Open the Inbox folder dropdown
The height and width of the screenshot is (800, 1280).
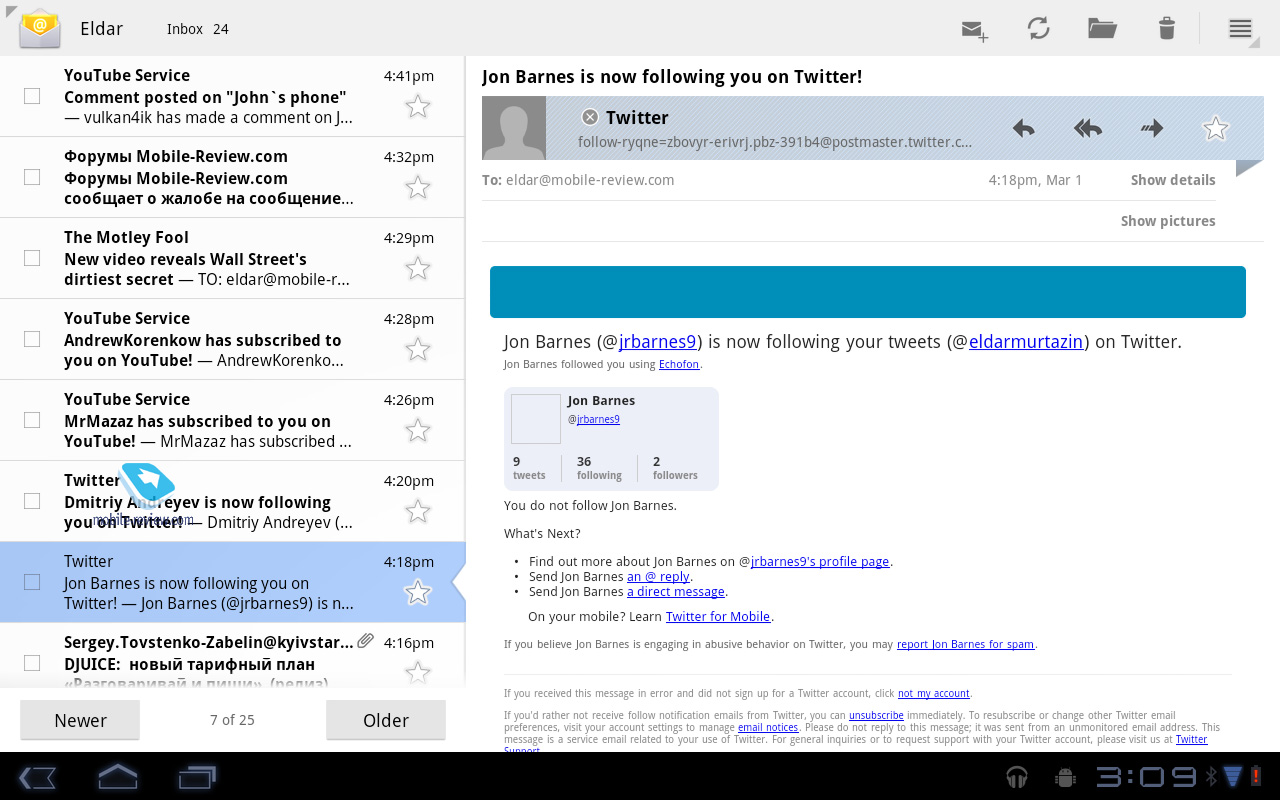click(x=197, y=29)
